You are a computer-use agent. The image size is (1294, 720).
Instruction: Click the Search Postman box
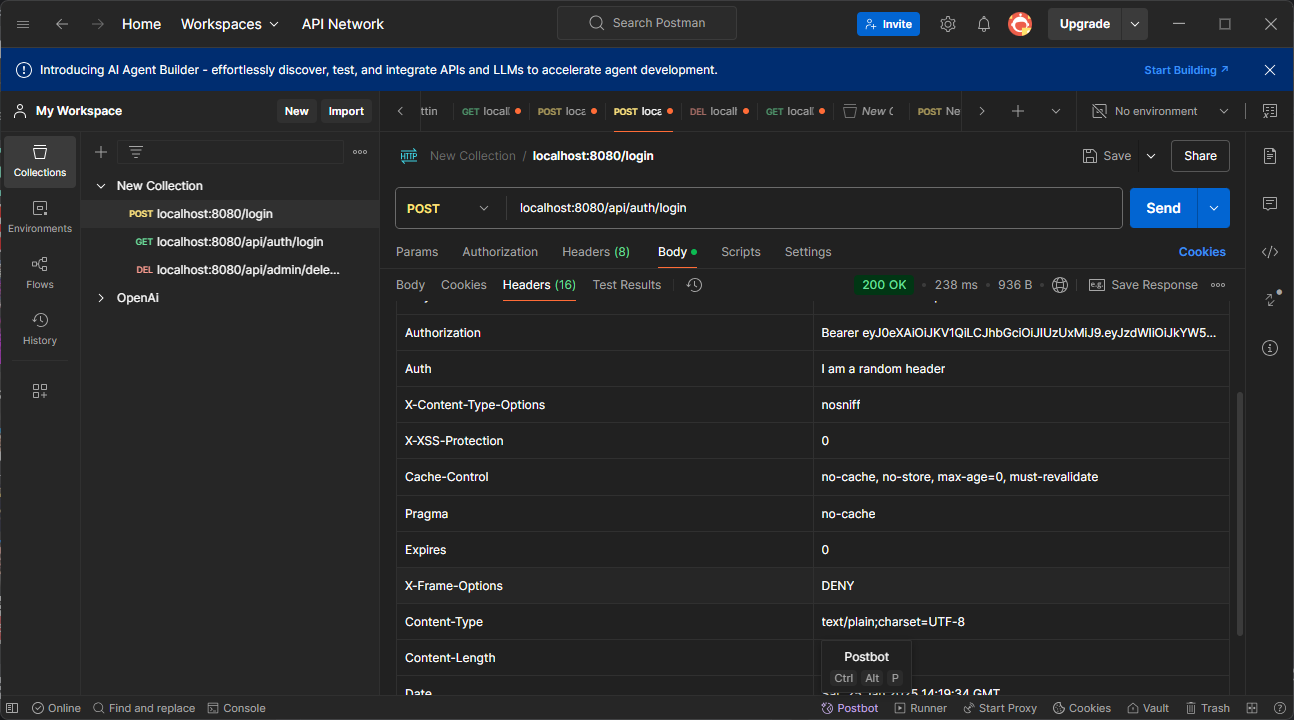click(647, 23)
